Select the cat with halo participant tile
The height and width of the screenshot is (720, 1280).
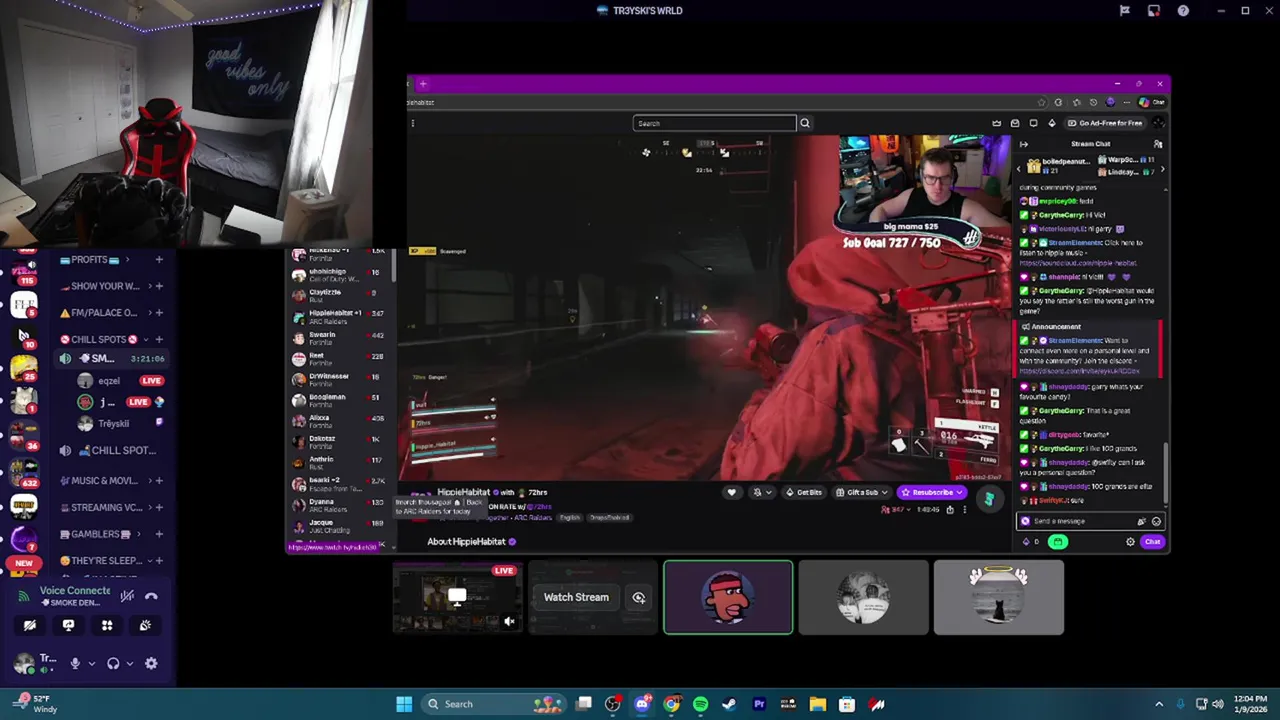point(998,597)
